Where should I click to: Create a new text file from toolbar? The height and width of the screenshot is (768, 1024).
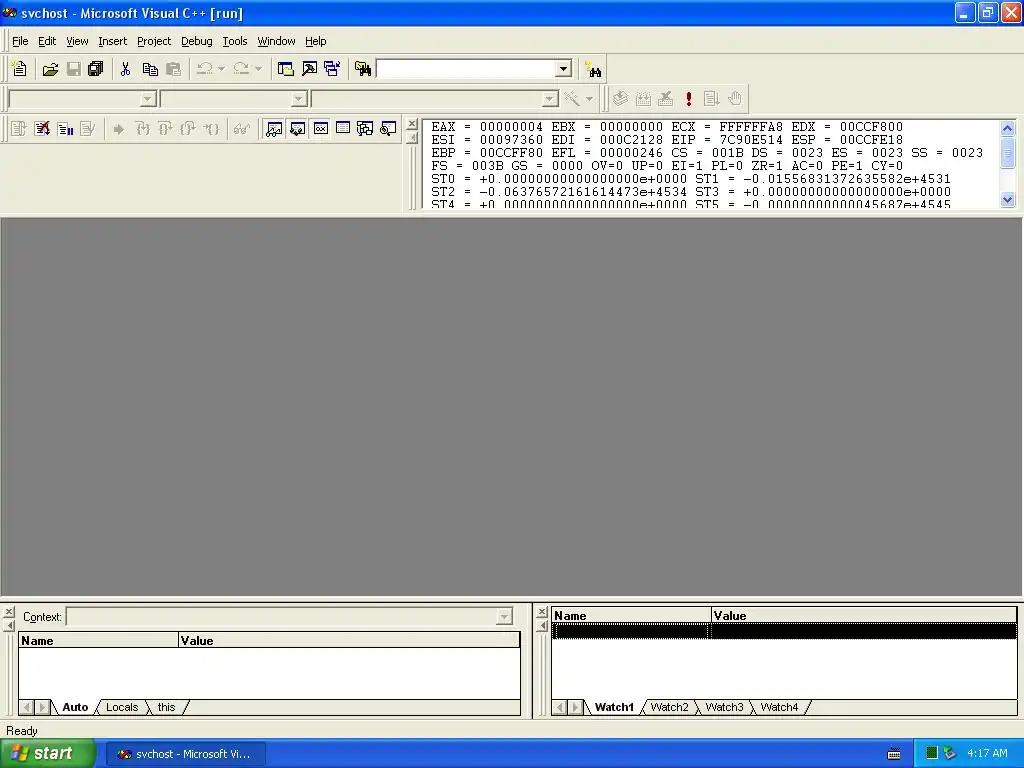pos(19,69)
